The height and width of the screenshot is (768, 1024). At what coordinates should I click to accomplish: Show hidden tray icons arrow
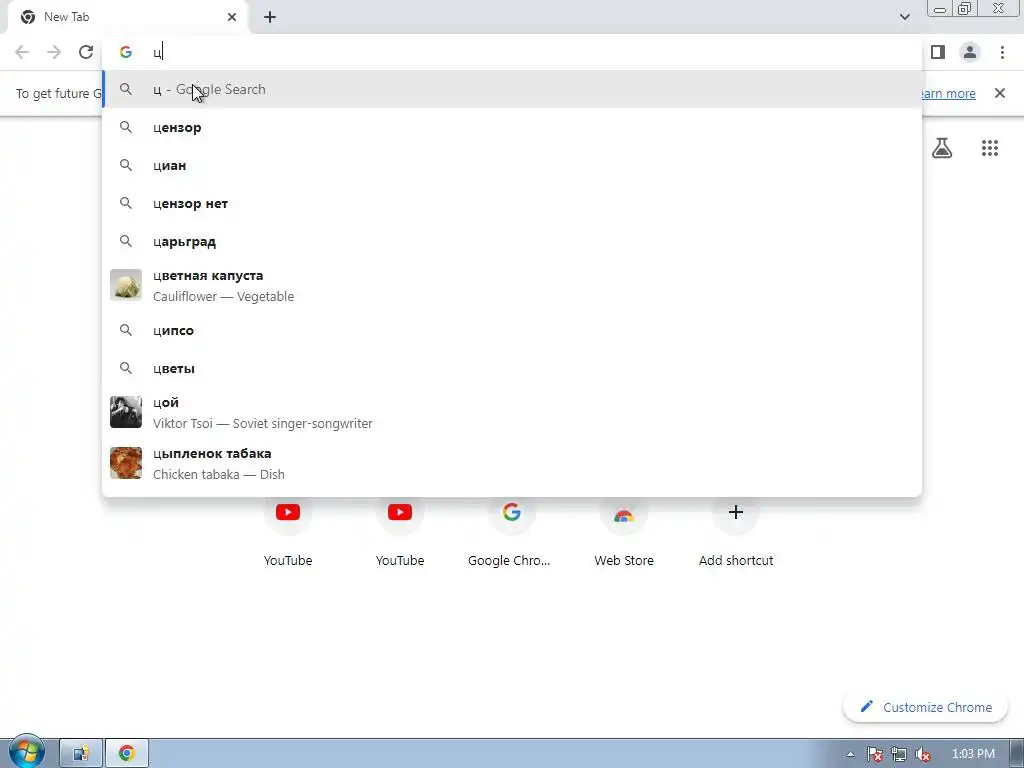(x=850, y=754)
